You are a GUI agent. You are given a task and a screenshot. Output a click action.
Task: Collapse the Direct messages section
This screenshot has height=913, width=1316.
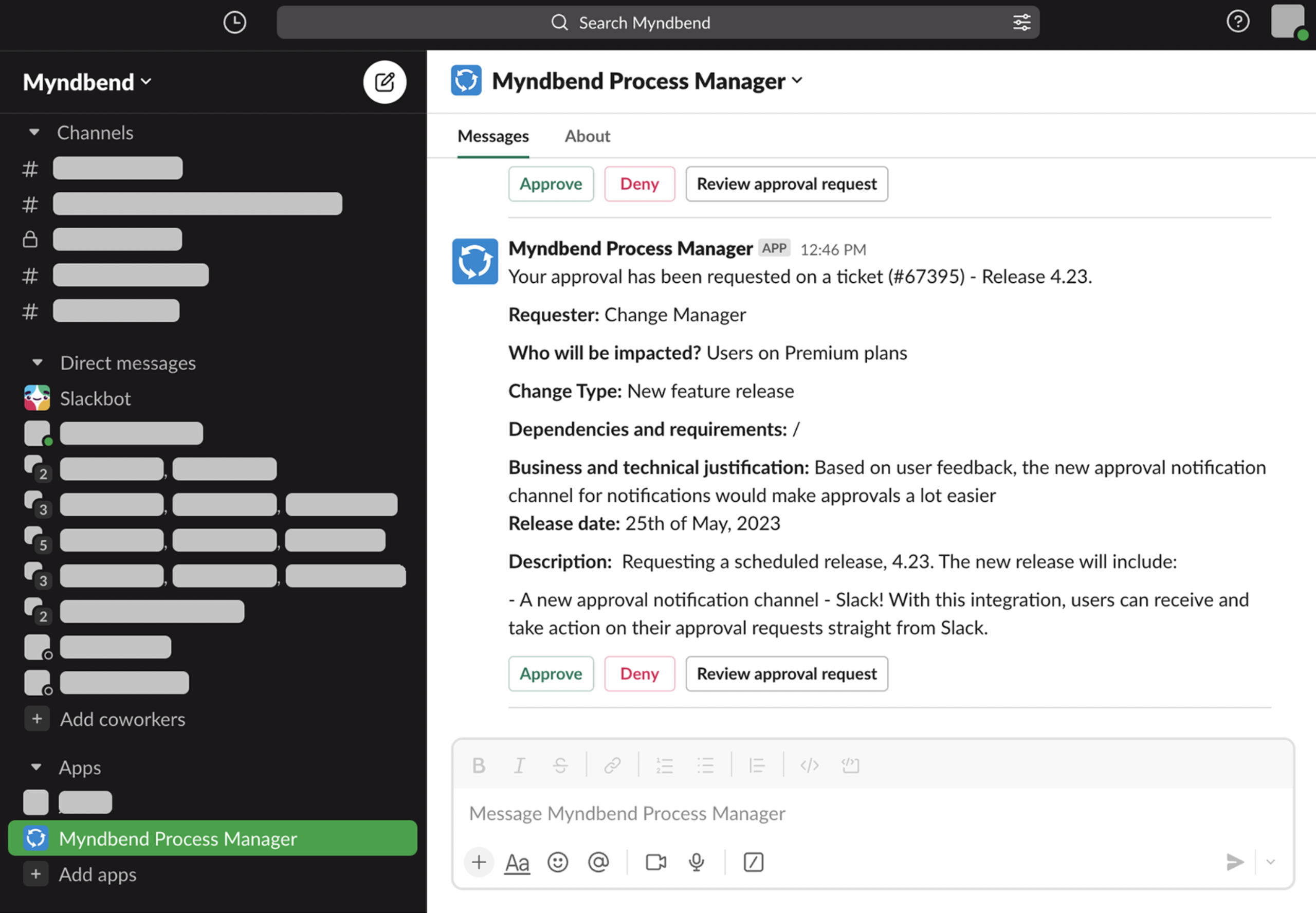point(37,363)
